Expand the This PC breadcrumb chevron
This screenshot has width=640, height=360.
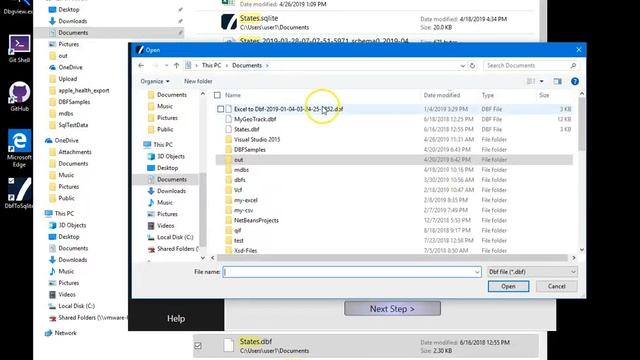[227, 65]
